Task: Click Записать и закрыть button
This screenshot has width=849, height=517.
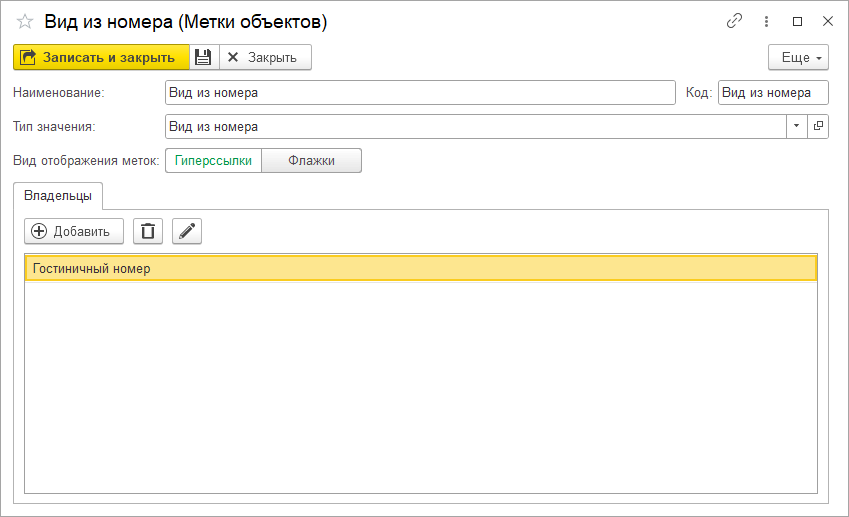Action: (102, 57)
